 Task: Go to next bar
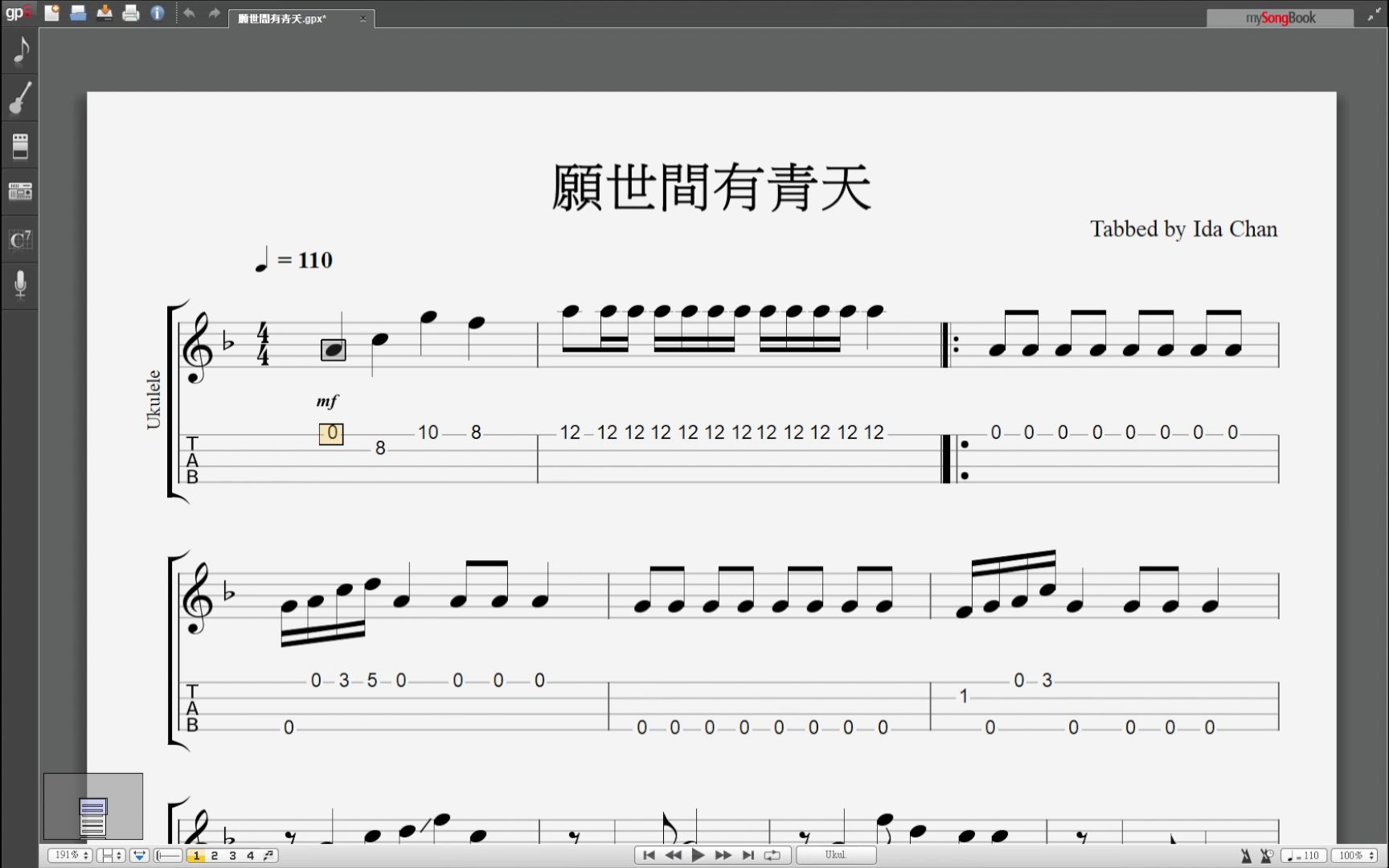(723, 855)
